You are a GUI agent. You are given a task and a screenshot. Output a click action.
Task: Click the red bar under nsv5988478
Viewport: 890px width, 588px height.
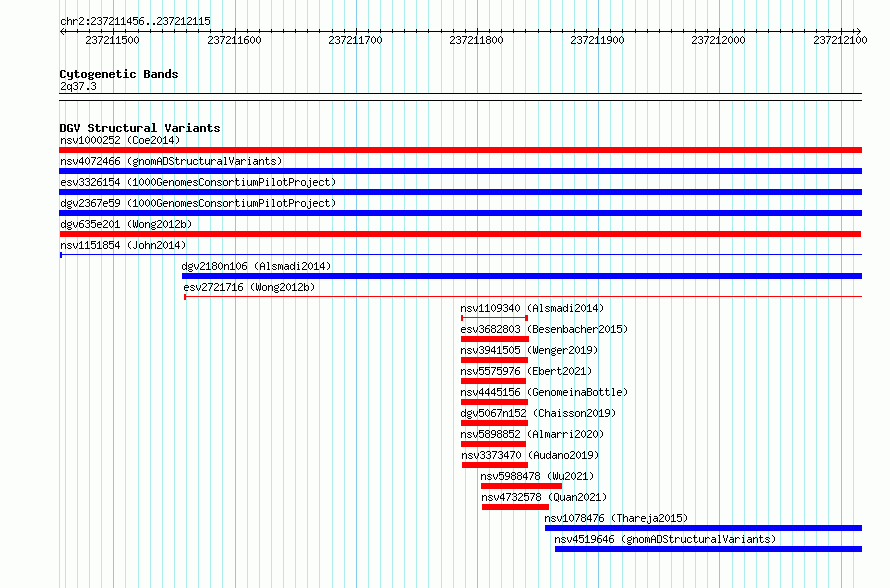(x=521, y=486)
